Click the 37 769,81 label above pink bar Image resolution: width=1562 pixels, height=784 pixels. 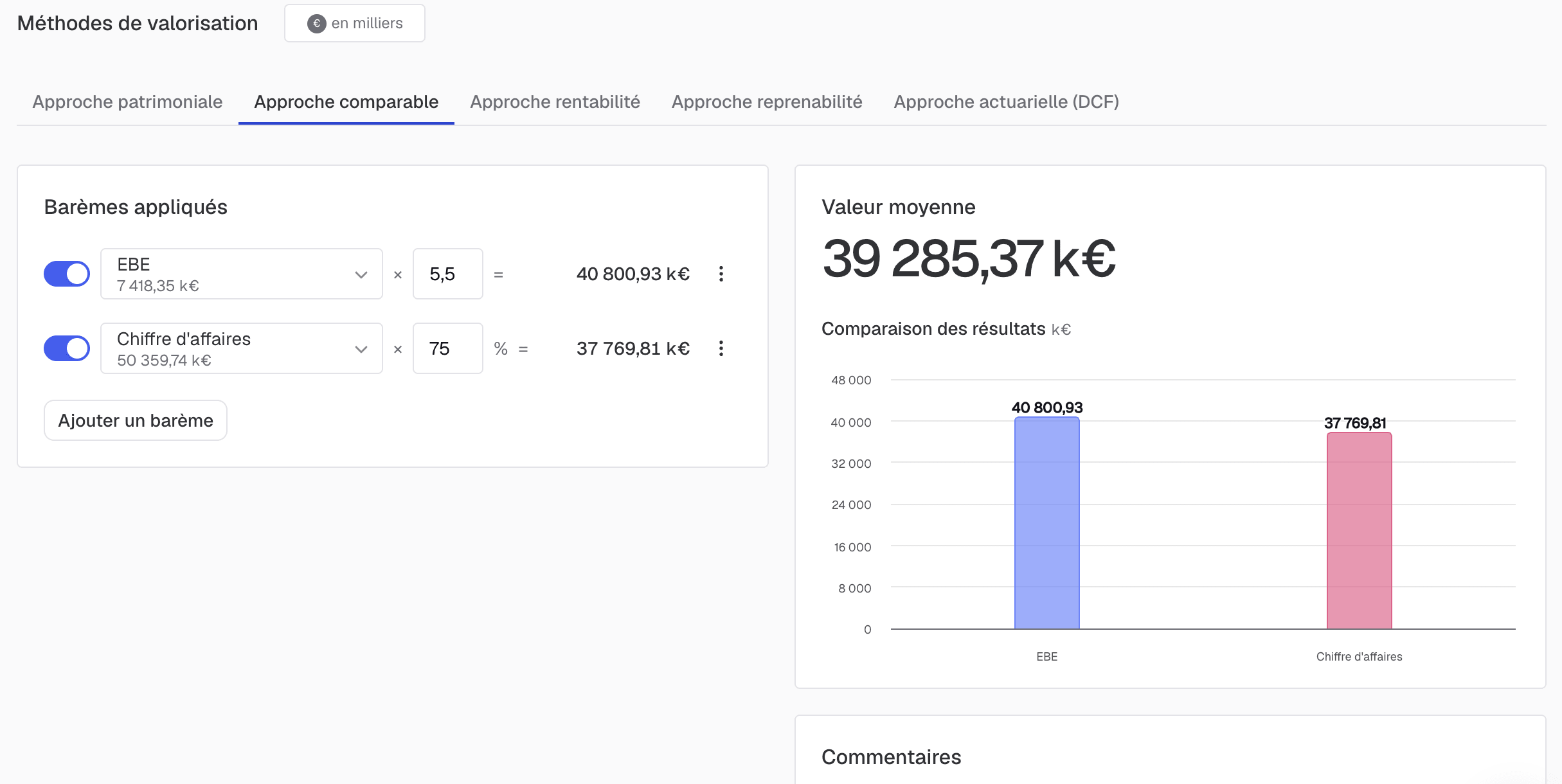(x=1355, y=423)
